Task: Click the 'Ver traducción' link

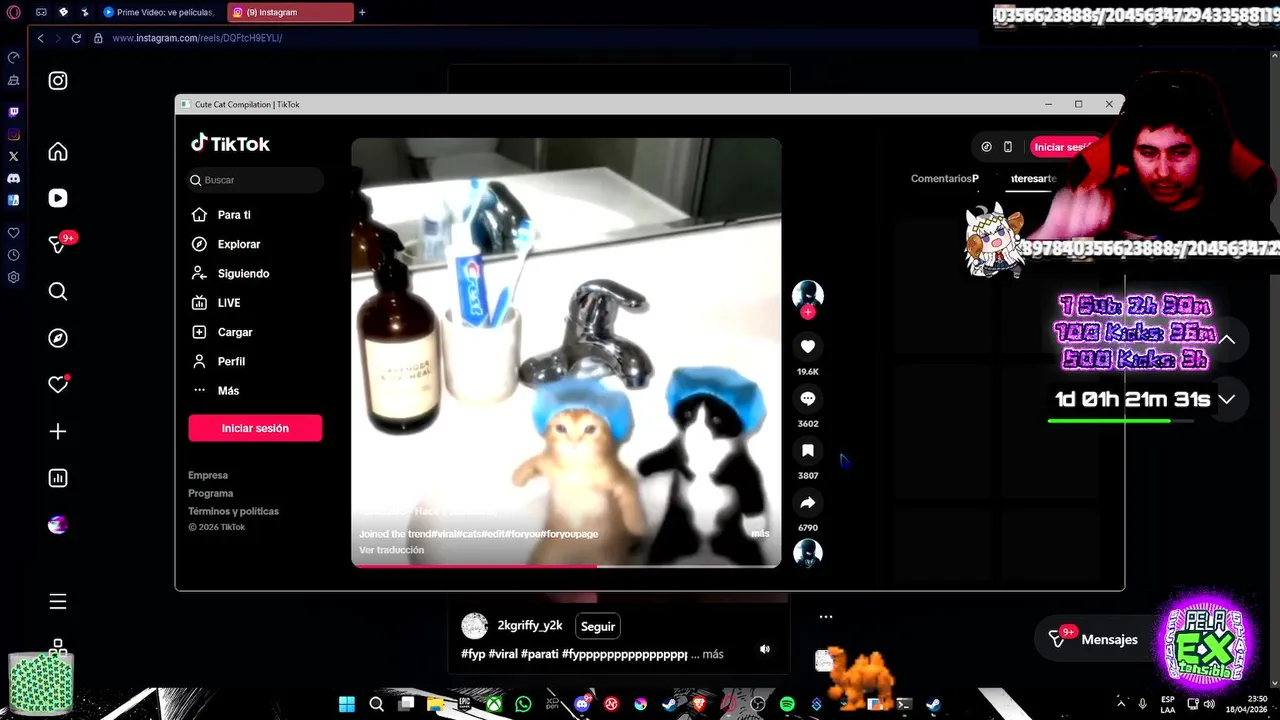Action: tap(392, 550)
